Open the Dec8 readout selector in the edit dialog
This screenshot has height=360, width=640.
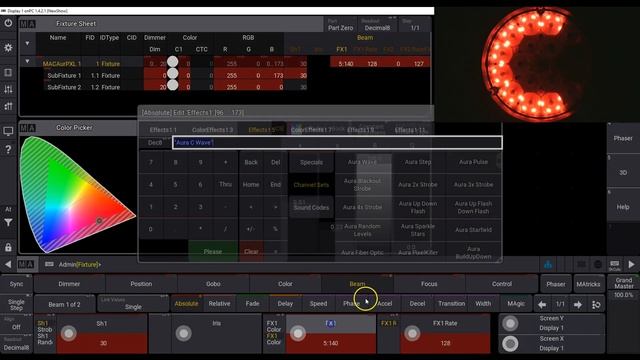[x=155, y=143]
